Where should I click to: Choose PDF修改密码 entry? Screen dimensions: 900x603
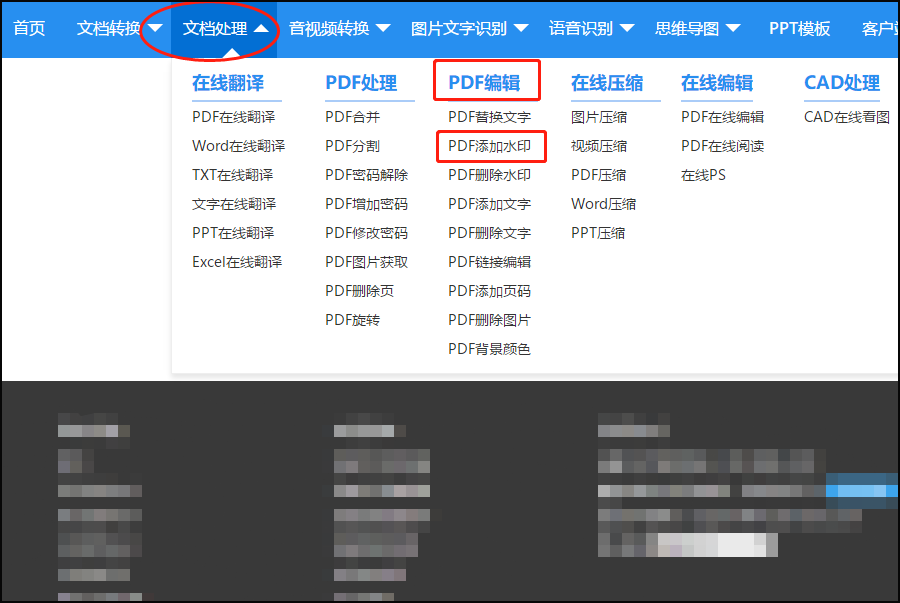click(366, 233)
